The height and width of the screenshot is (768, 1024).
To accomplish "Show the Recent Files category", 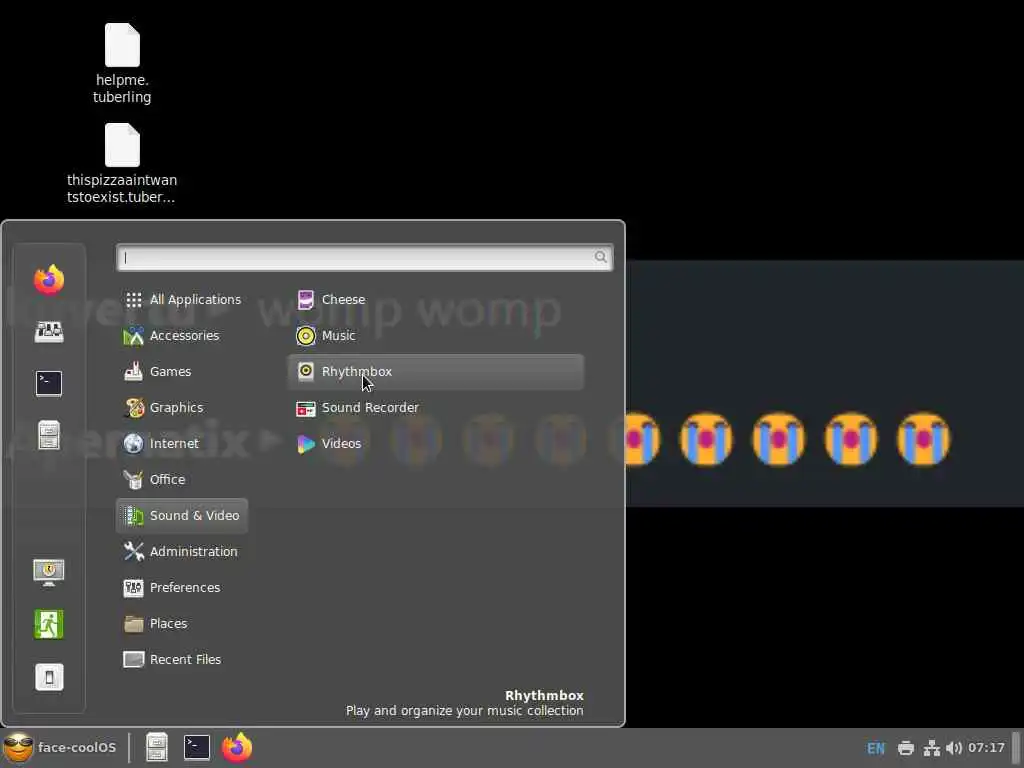I will tap(182, 660).
